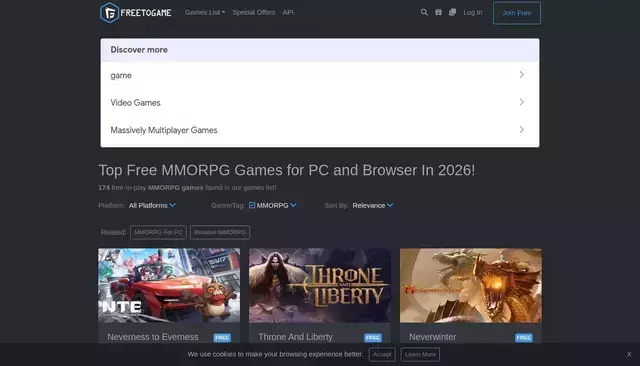Accept the cookies notice
This screenshot has width=640, height=366.
[x=382, y=354]
